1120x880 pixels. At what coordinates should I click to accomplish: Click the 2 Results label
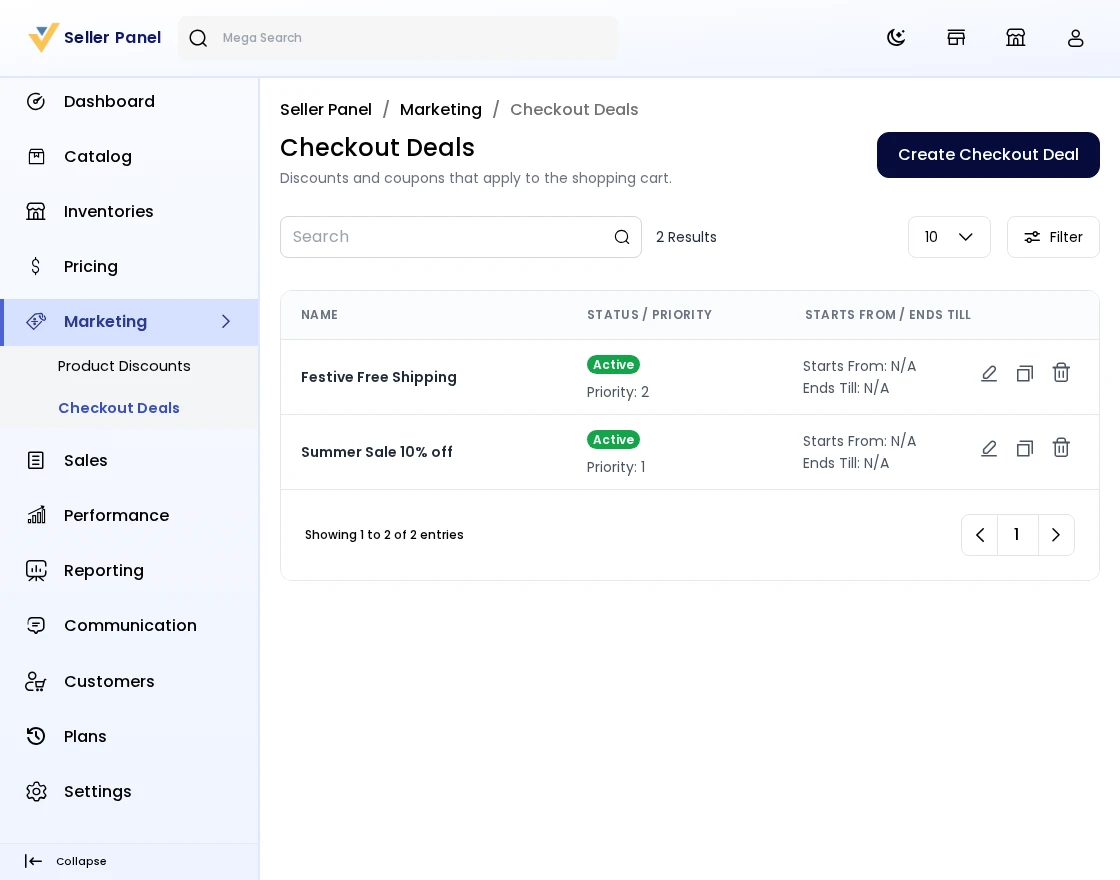[686, 237]
